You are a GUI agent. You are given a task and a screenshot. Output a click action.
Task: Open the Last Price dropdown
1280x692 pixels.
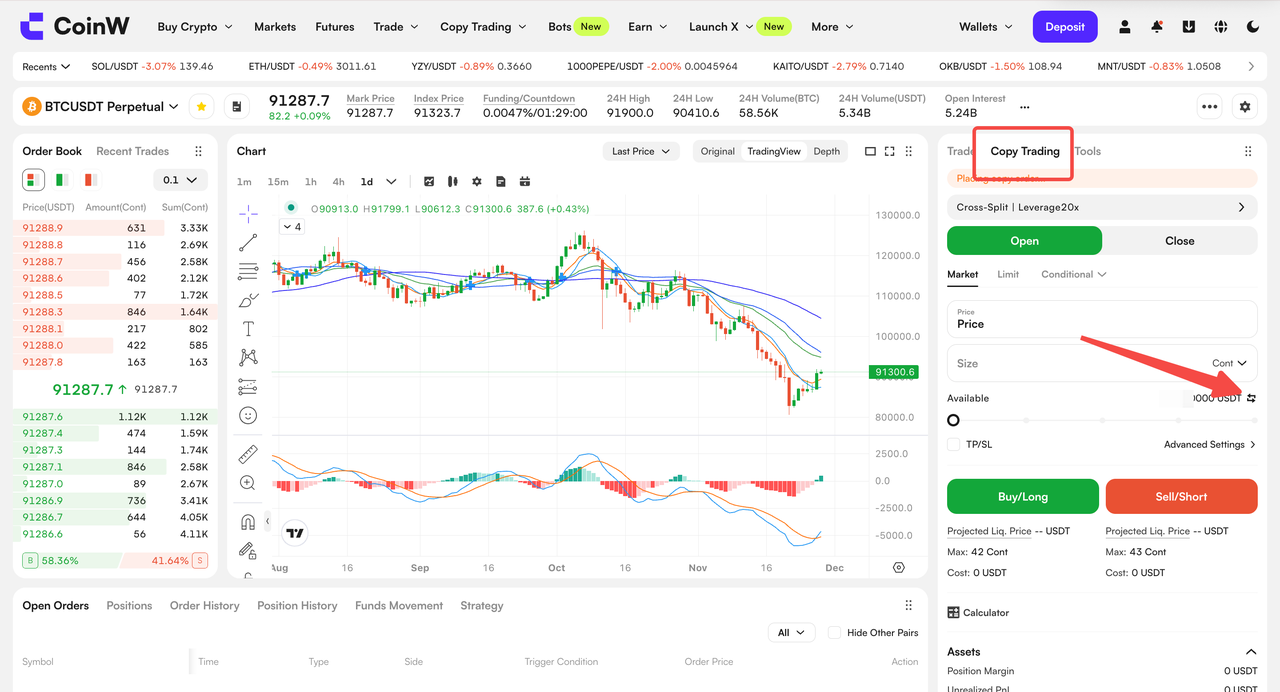[x=641, y=151]
